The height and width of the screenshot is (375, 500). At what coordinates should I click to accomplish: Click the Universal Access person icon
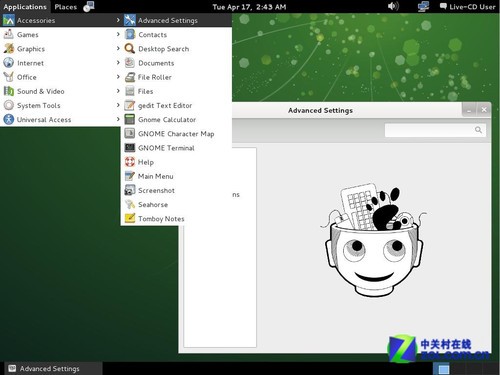pos(9,119)
